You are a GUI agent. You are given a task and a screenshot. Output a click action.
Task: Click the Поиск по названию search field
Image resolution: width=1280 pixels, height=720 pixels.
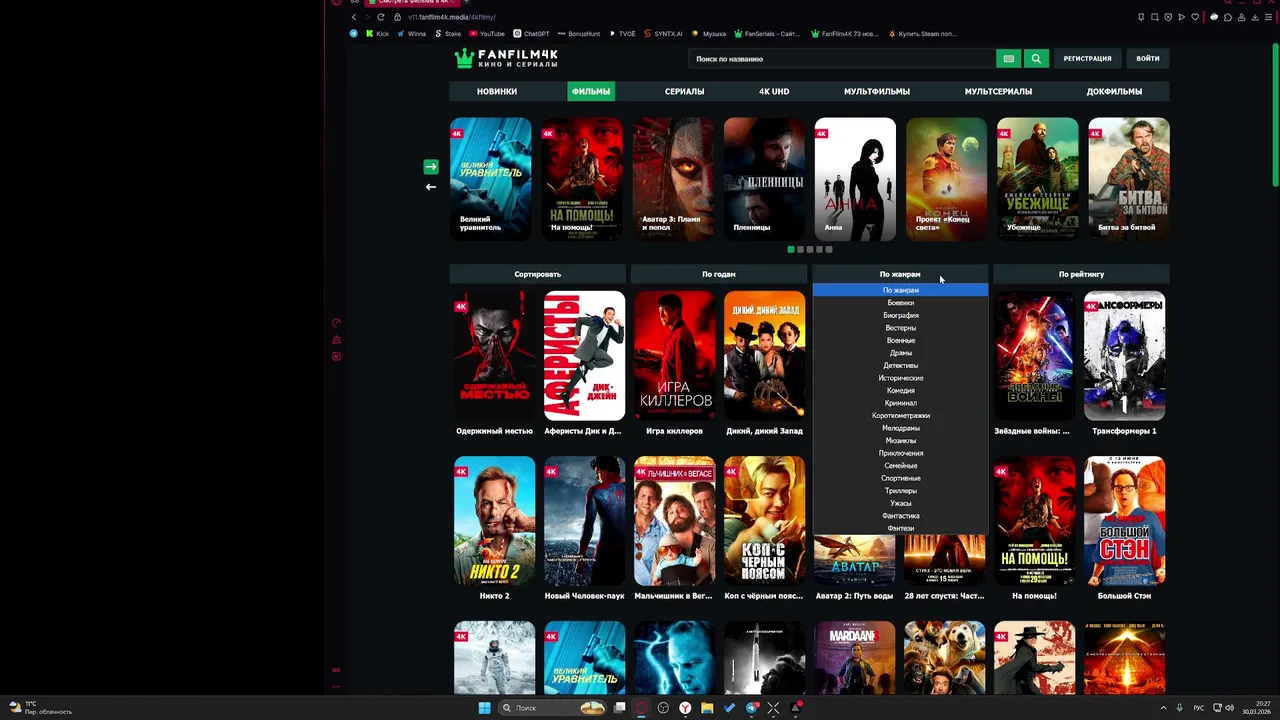pos(842,59)
